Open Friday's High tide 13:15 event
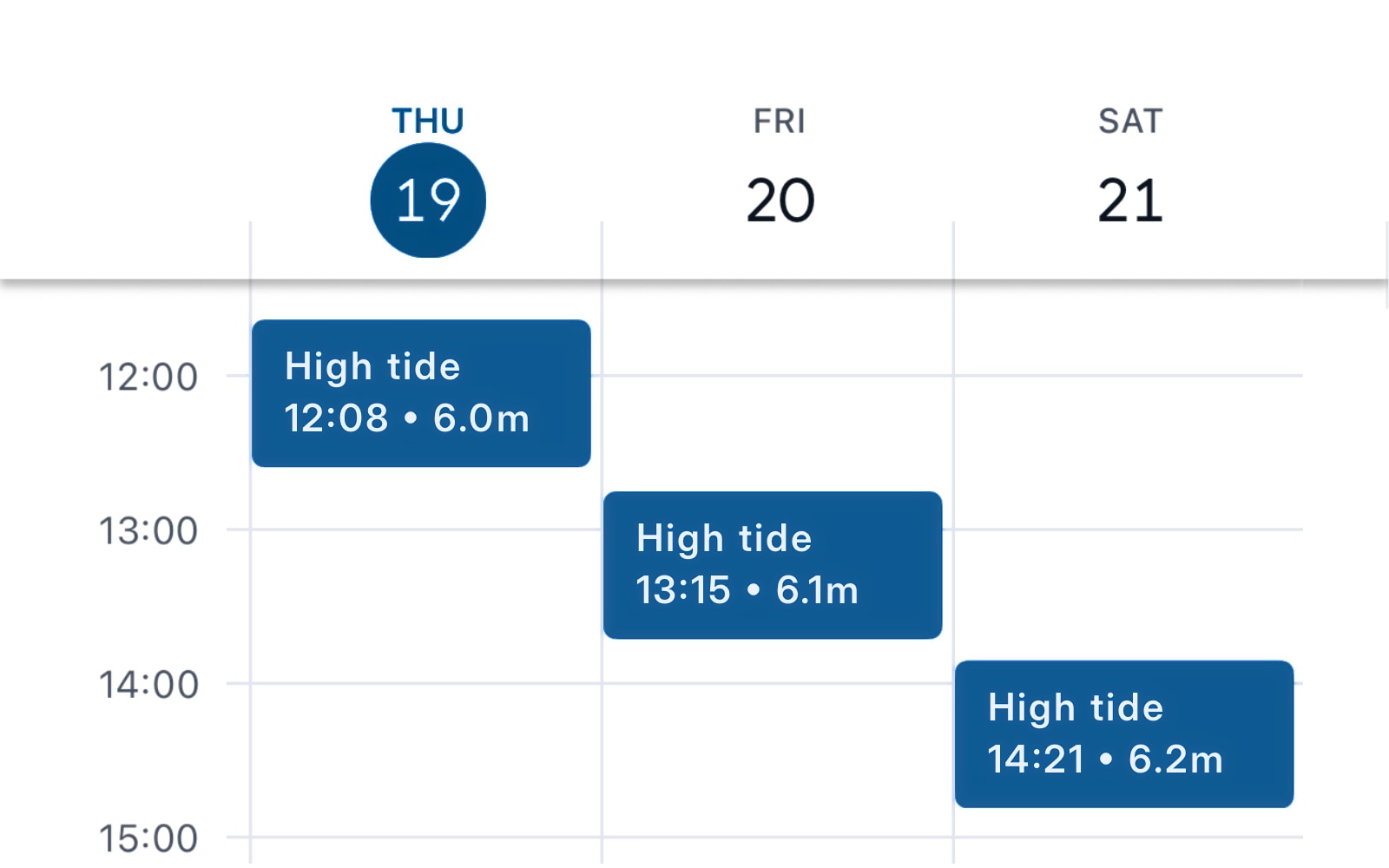Screen dimensions: 1389x868 click(x=773, y=565)
